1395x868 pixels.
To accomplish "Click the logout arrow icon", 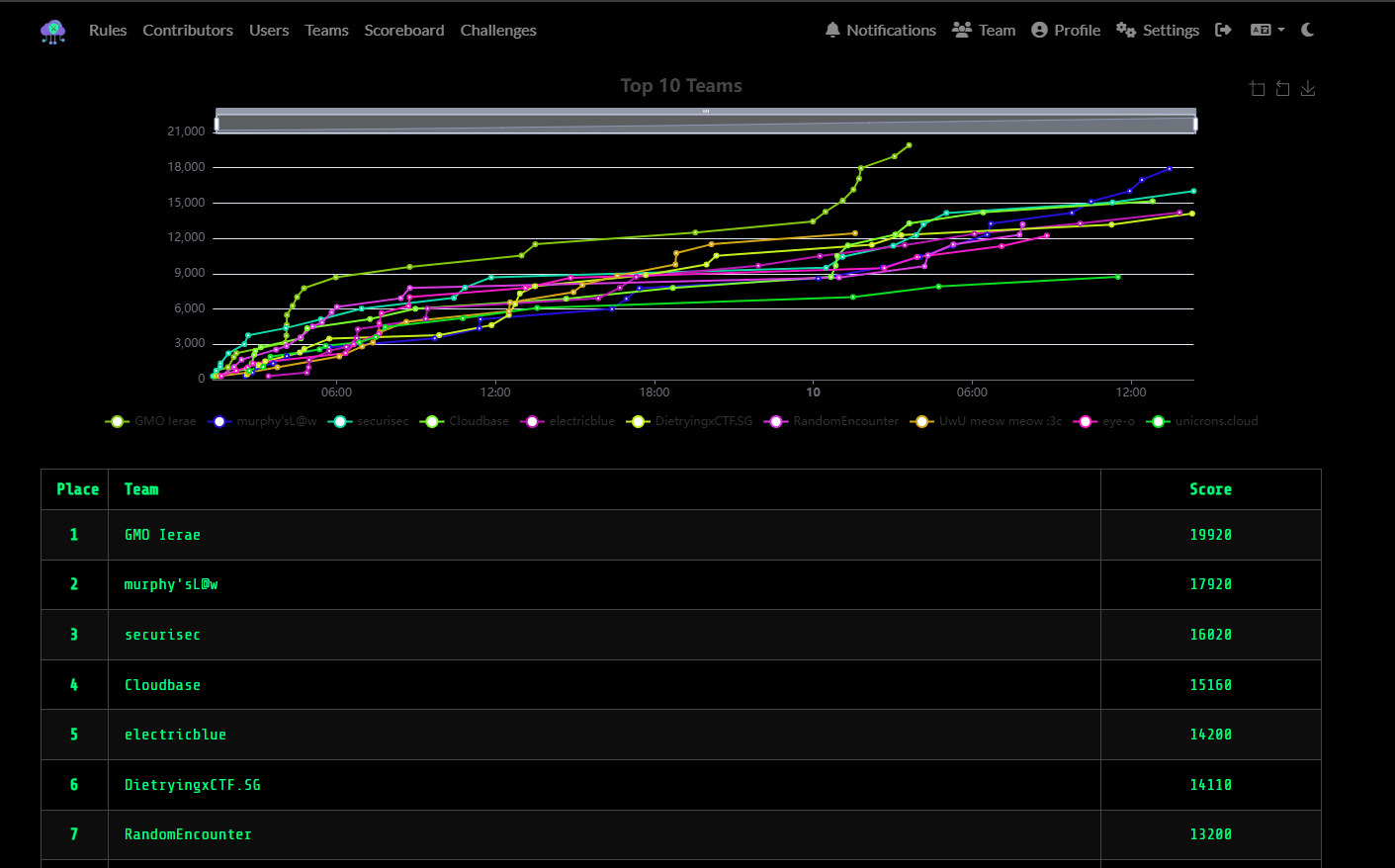I will click(1223, 31).
